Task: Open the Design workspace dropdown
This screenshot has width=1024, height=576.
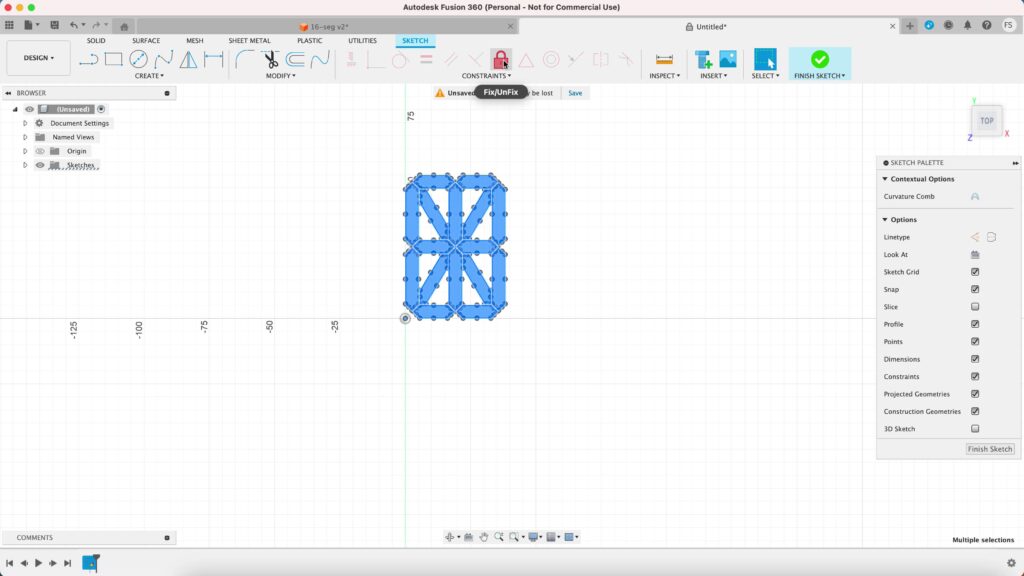Action: point(39,58)
